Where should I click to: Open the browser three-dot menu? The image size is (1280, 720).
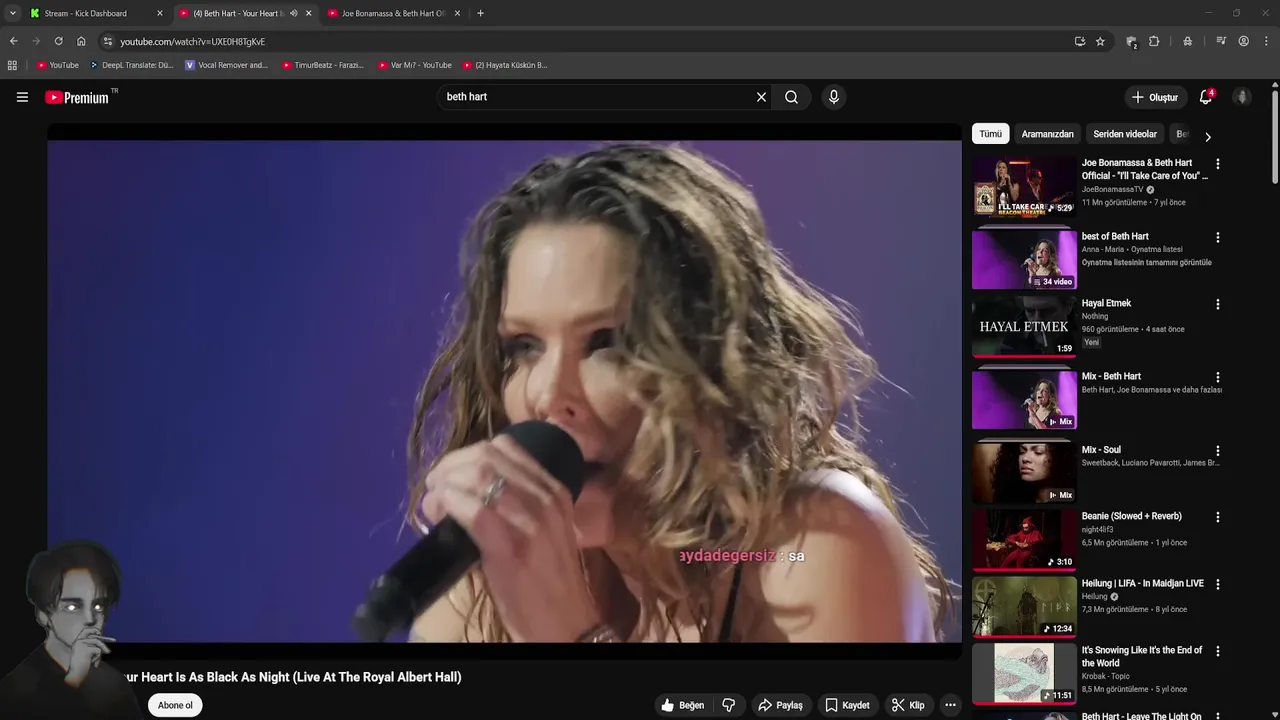pyautogui.click(x=1266, y=41)
